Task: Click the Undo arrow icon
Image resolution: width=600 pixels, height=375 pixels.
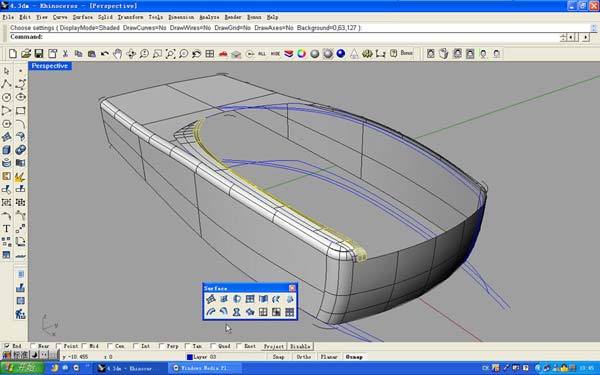Action: click(x=104, y=54)
